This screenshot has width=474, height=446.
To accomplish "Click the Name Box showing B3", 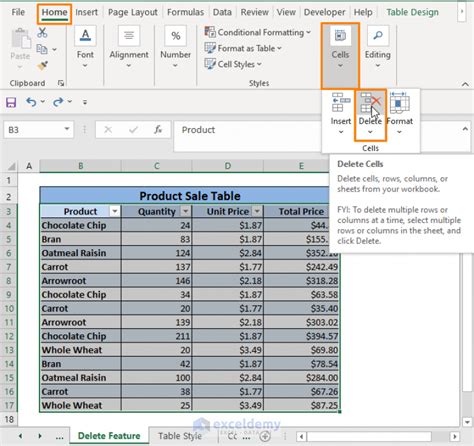I will click(x=33, y=130).
